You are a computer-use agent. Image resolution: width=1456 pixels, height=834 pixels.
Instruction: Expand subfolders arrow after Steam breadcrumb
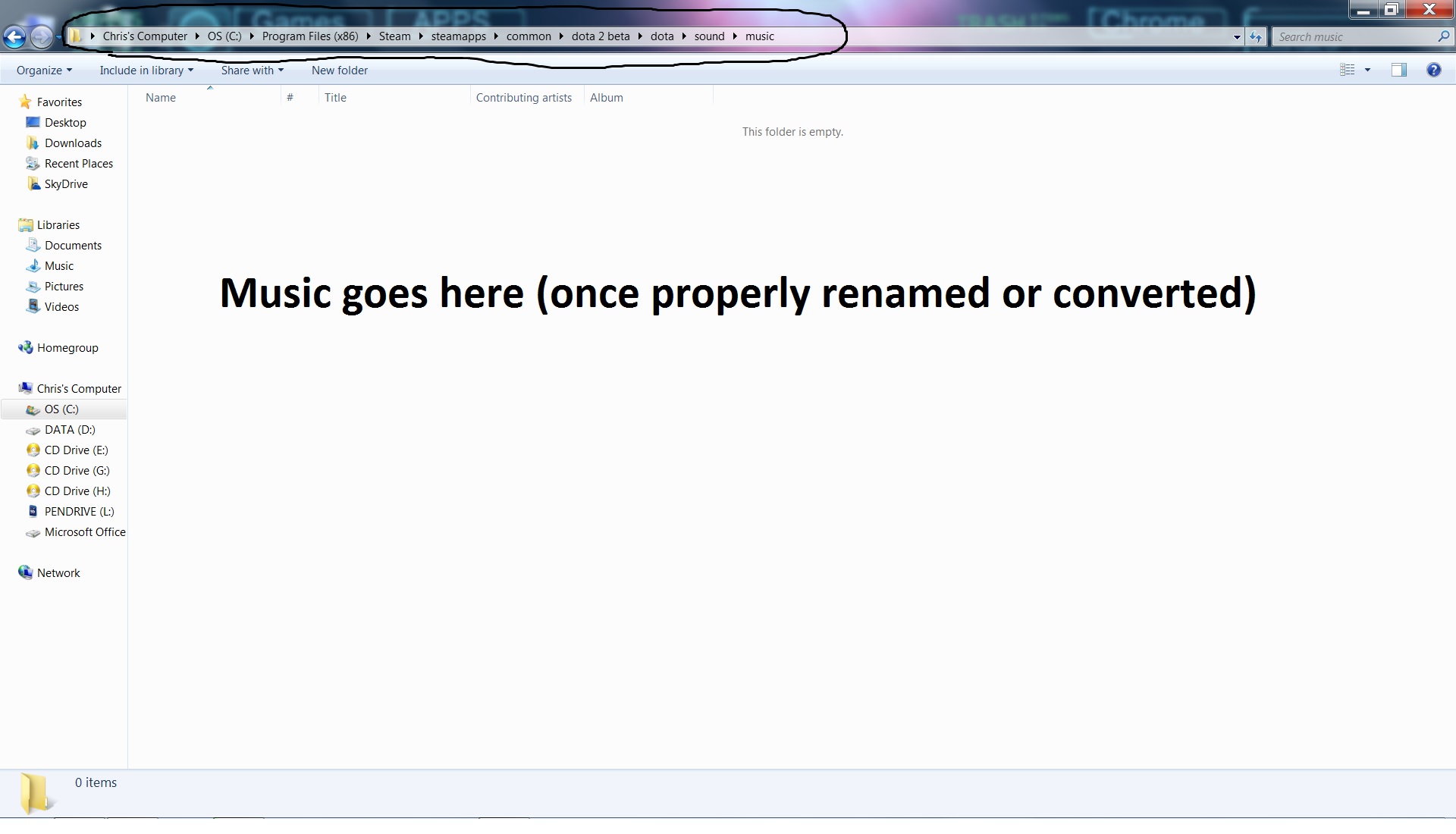click(421, 36)
